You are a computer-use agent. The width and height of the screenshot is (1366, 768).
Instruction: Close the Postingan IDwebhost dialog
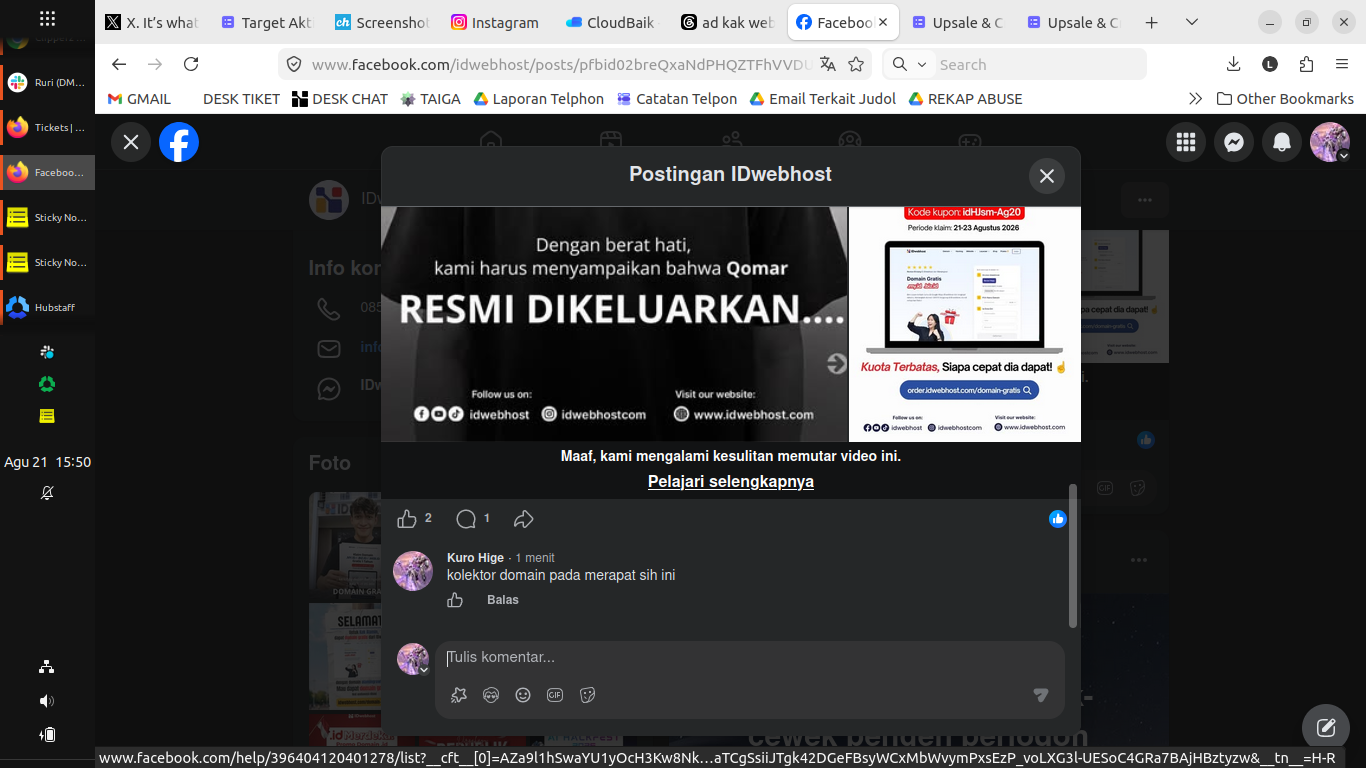[1047, 176]
